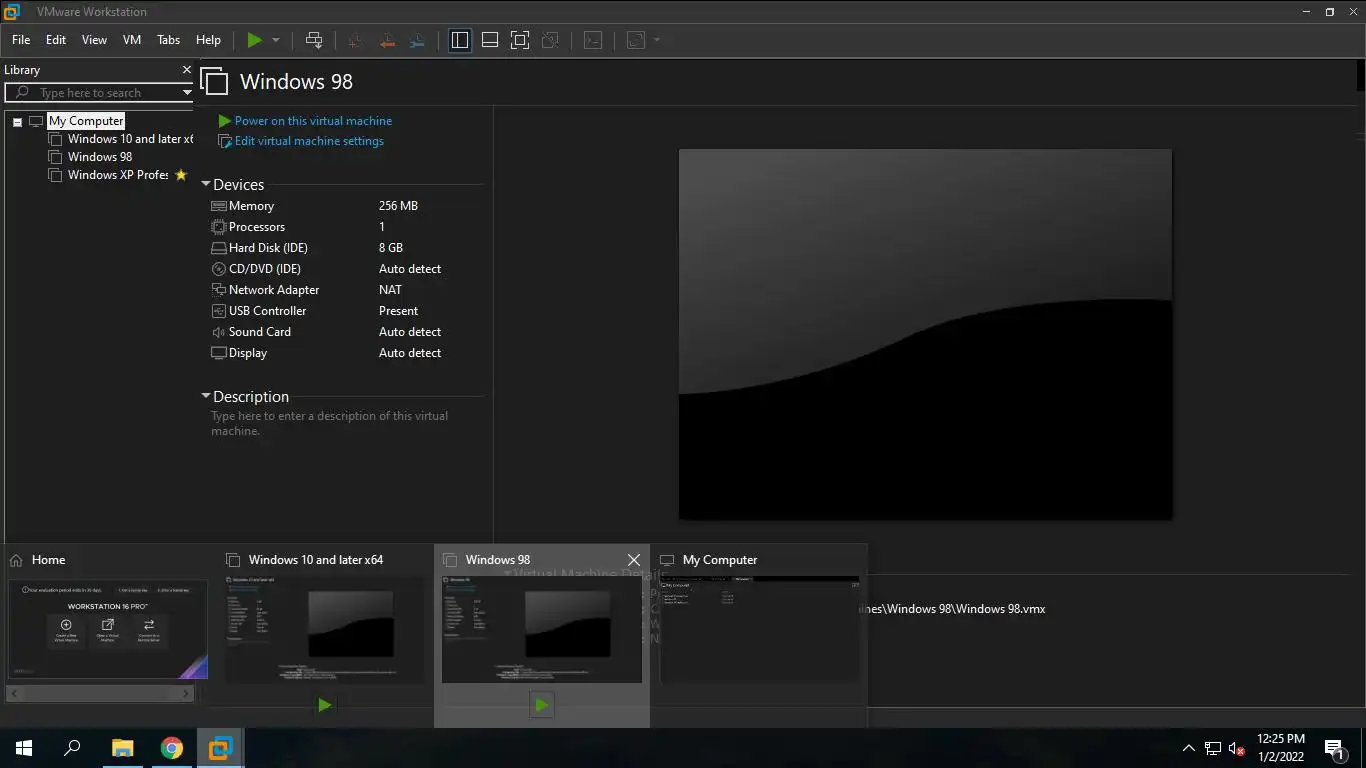Click the Network Adapter icon
Image resolution: width=1366 pixels, height=768 pixels.
pos(219,290)
